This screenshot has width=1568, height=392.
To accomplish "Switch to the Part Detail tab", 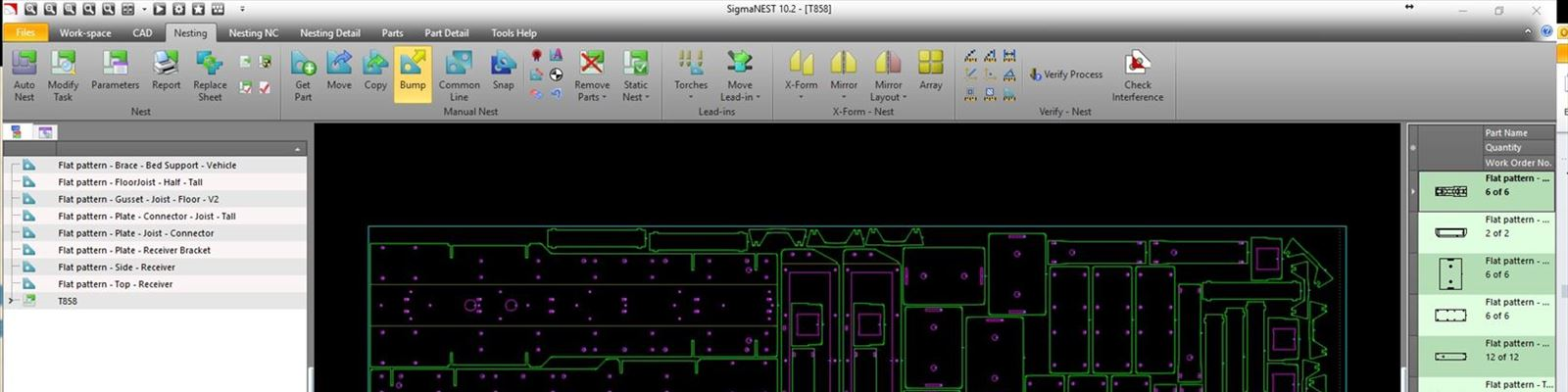I will (447, 32).
